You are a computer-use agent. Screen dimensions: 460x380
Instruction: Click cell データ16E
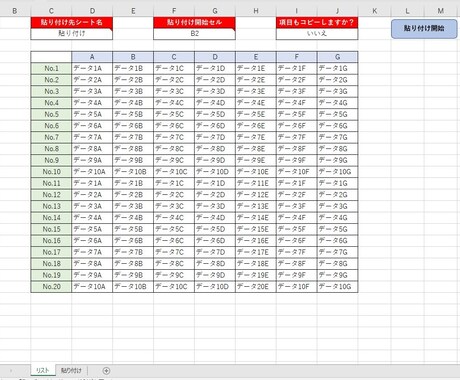256,241
